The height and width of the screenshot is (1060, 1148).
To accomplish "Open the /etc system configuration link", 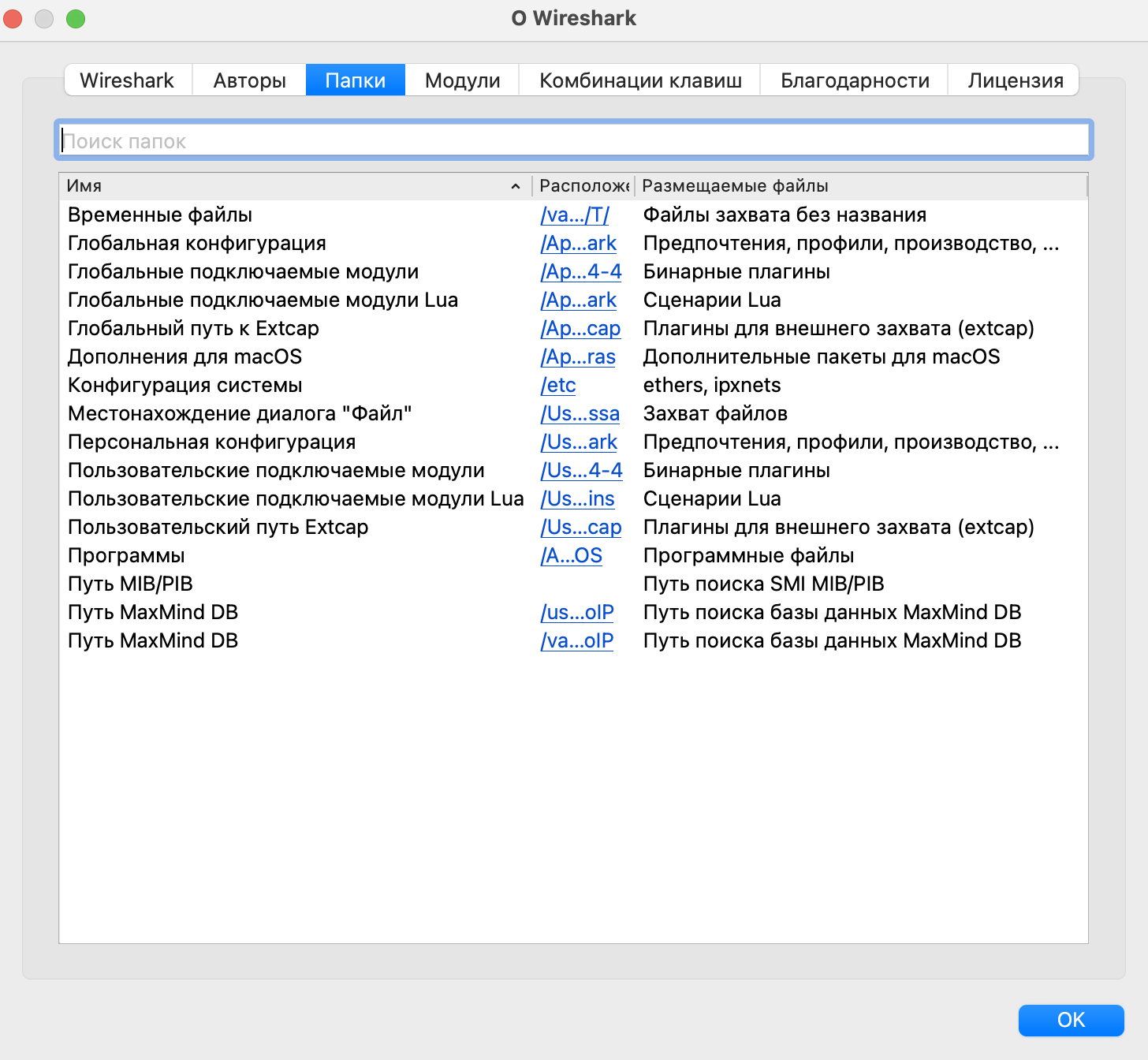I will tap(557, 385).
